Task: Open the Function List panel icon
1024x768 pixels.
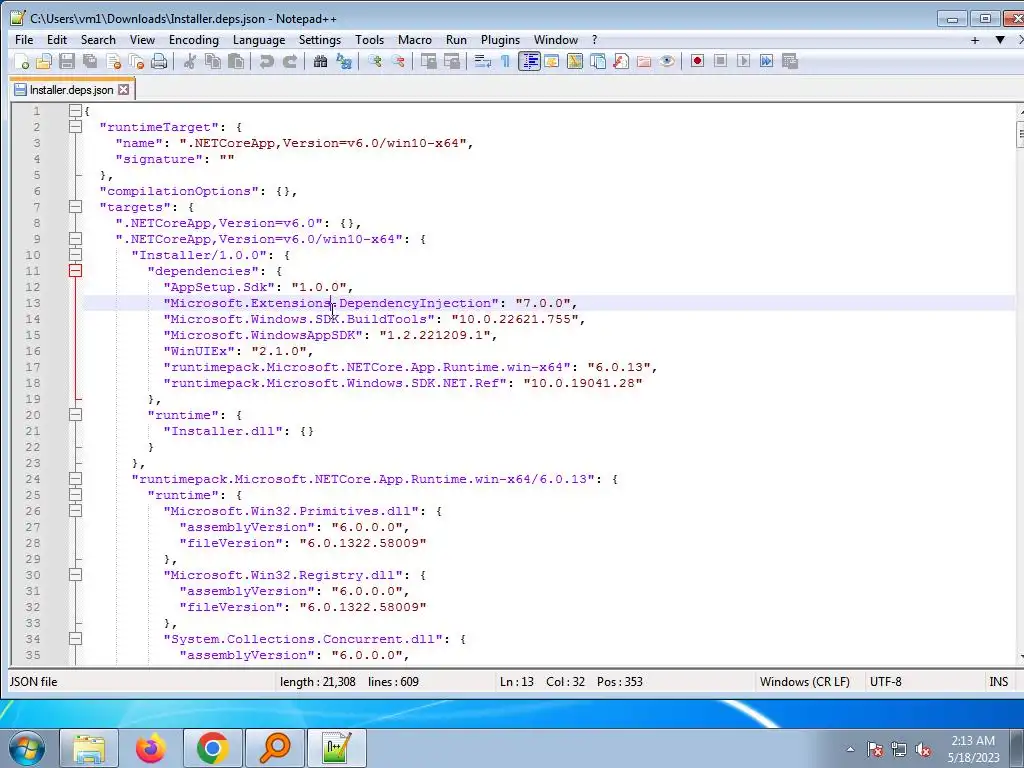Action: click(621, 61)
